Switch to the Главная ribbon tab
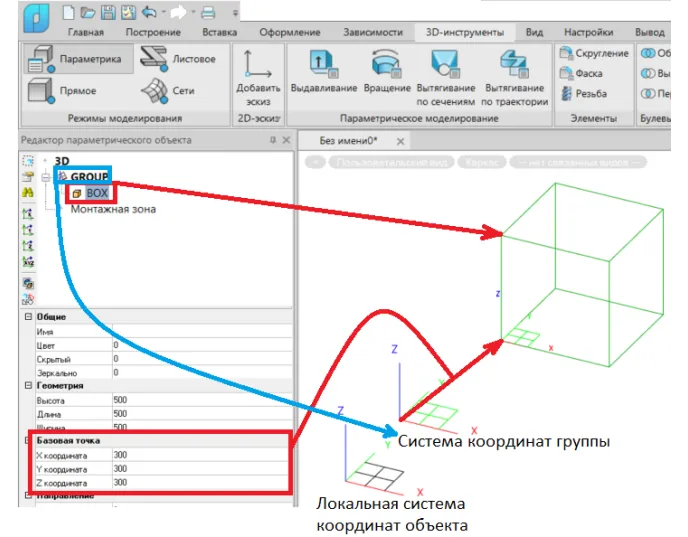Screen dimensions: 688x537 click(x=86, y=32)
